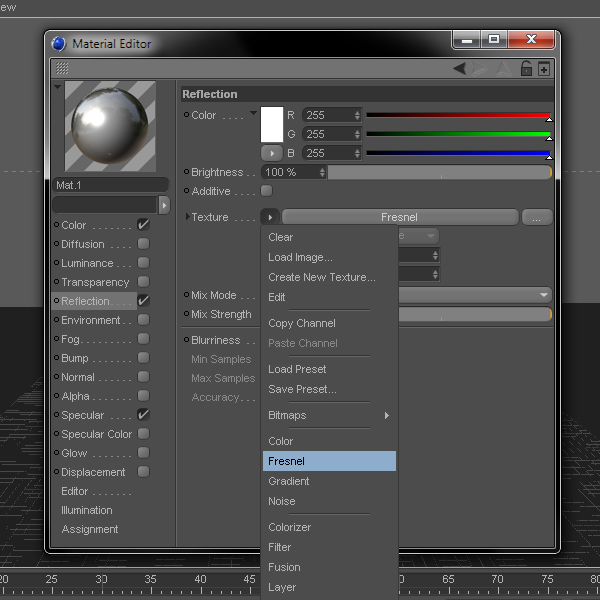The height and width of the screenshot is (600, 600).
Task: Enable the Normal channel checkbox
Action: pyautogui.click(x=143, y=377)
